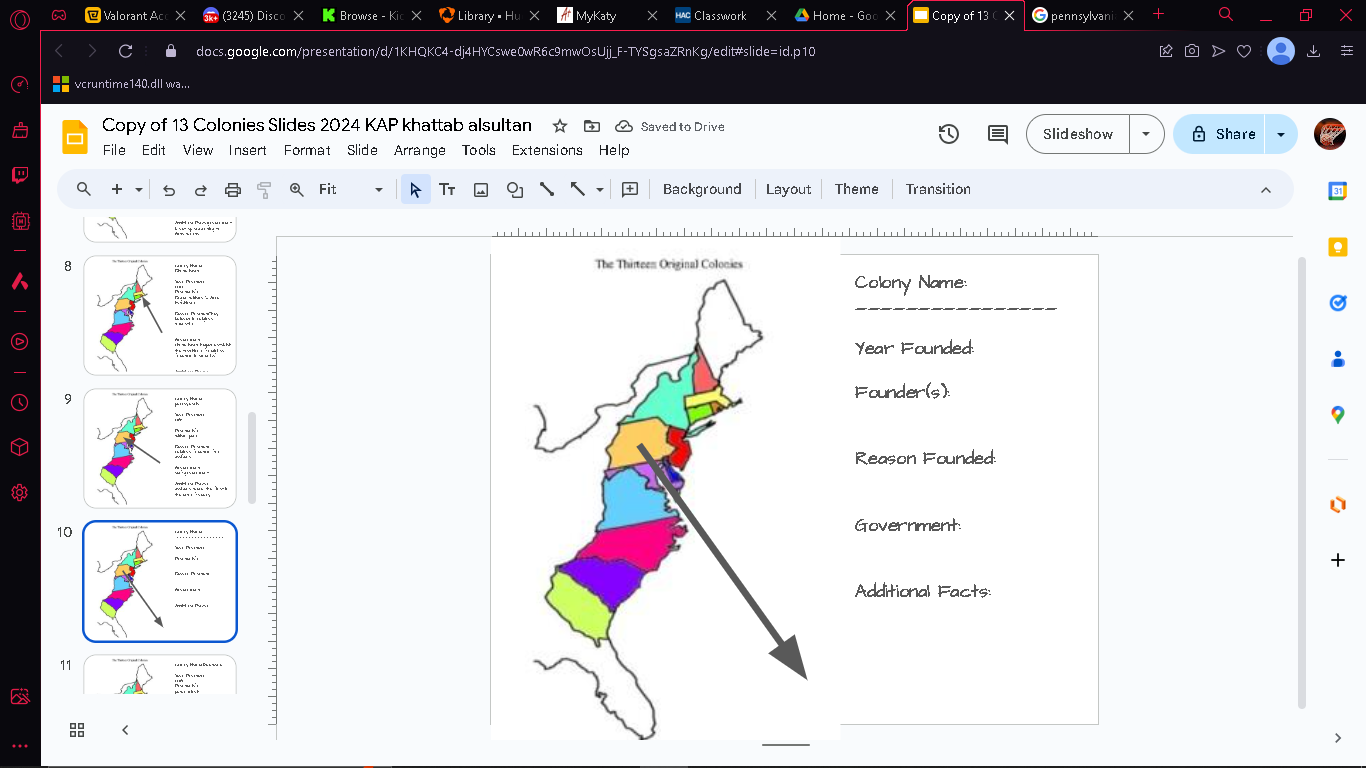The image size is (1366, 768).
Task: Select slide 9 thumbnail
Action: [x=160, y=448]
